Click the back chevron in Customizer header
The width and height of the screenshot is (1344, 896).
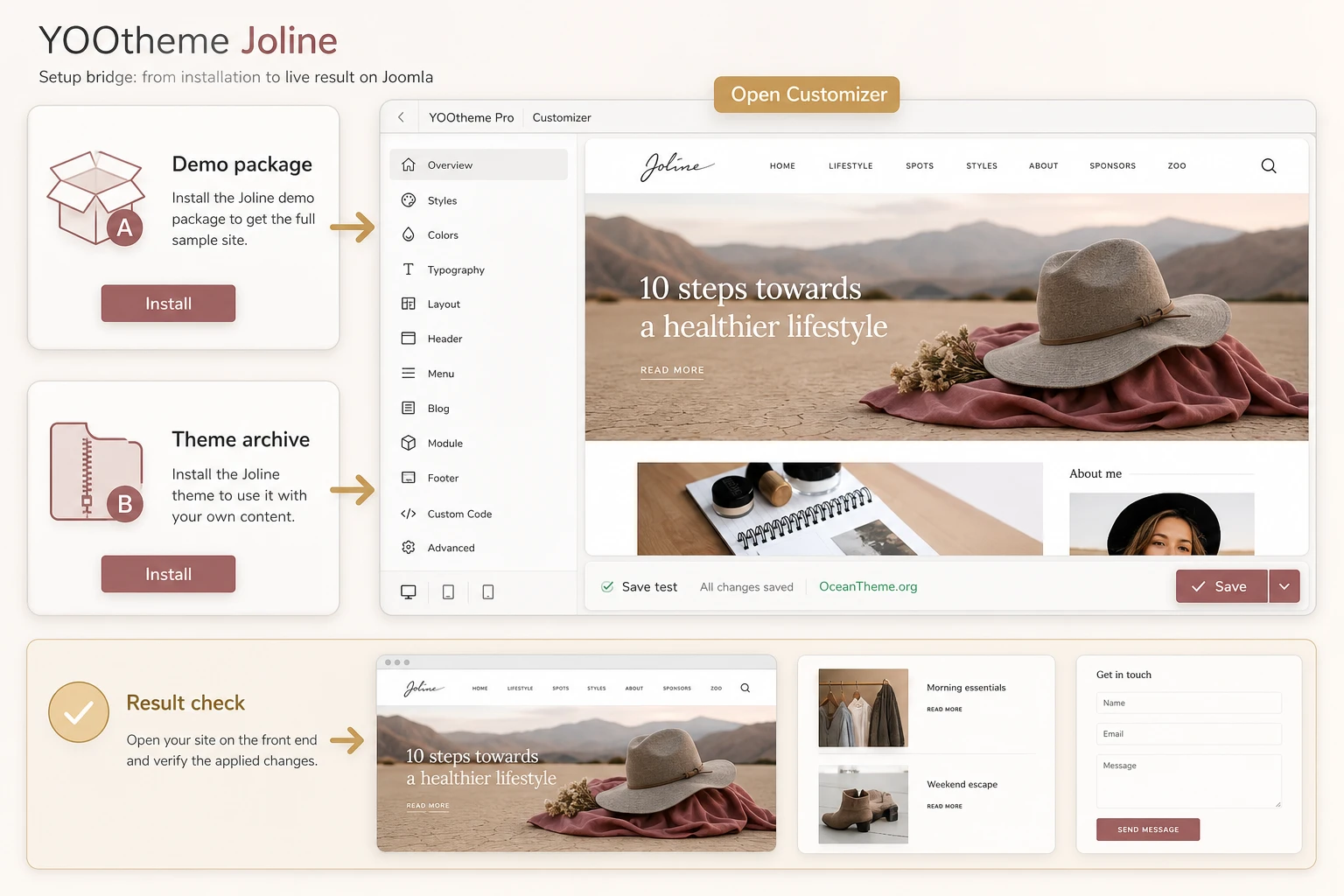[401, 117]
